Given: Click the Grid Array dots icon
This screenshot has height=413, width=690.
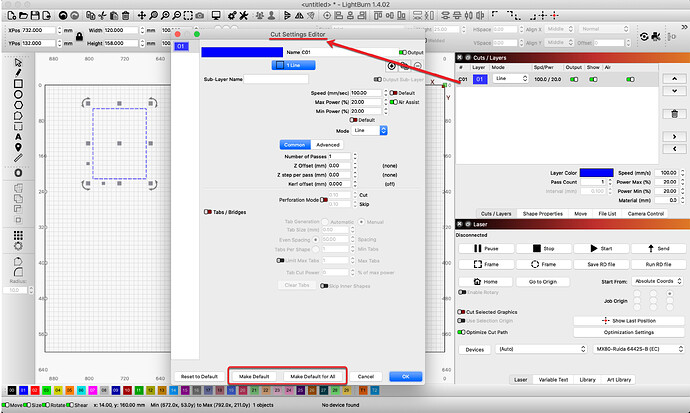Looking at the screenshot, I should point(18,235).
